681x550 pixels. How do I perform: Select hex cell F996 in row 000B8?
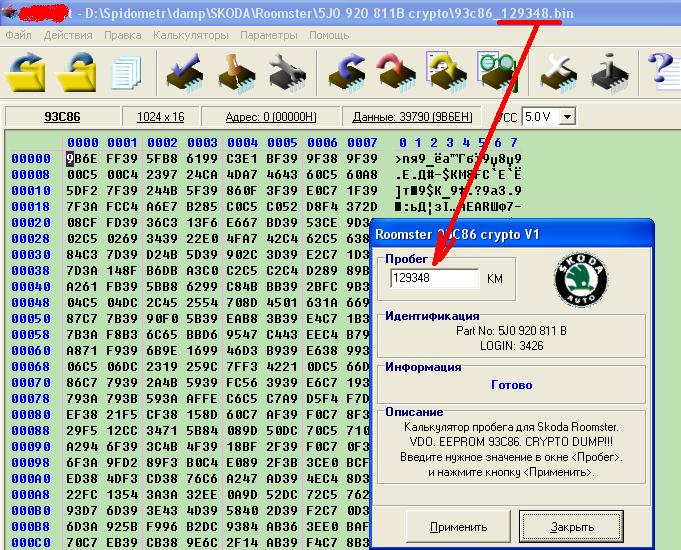[162, 527]
